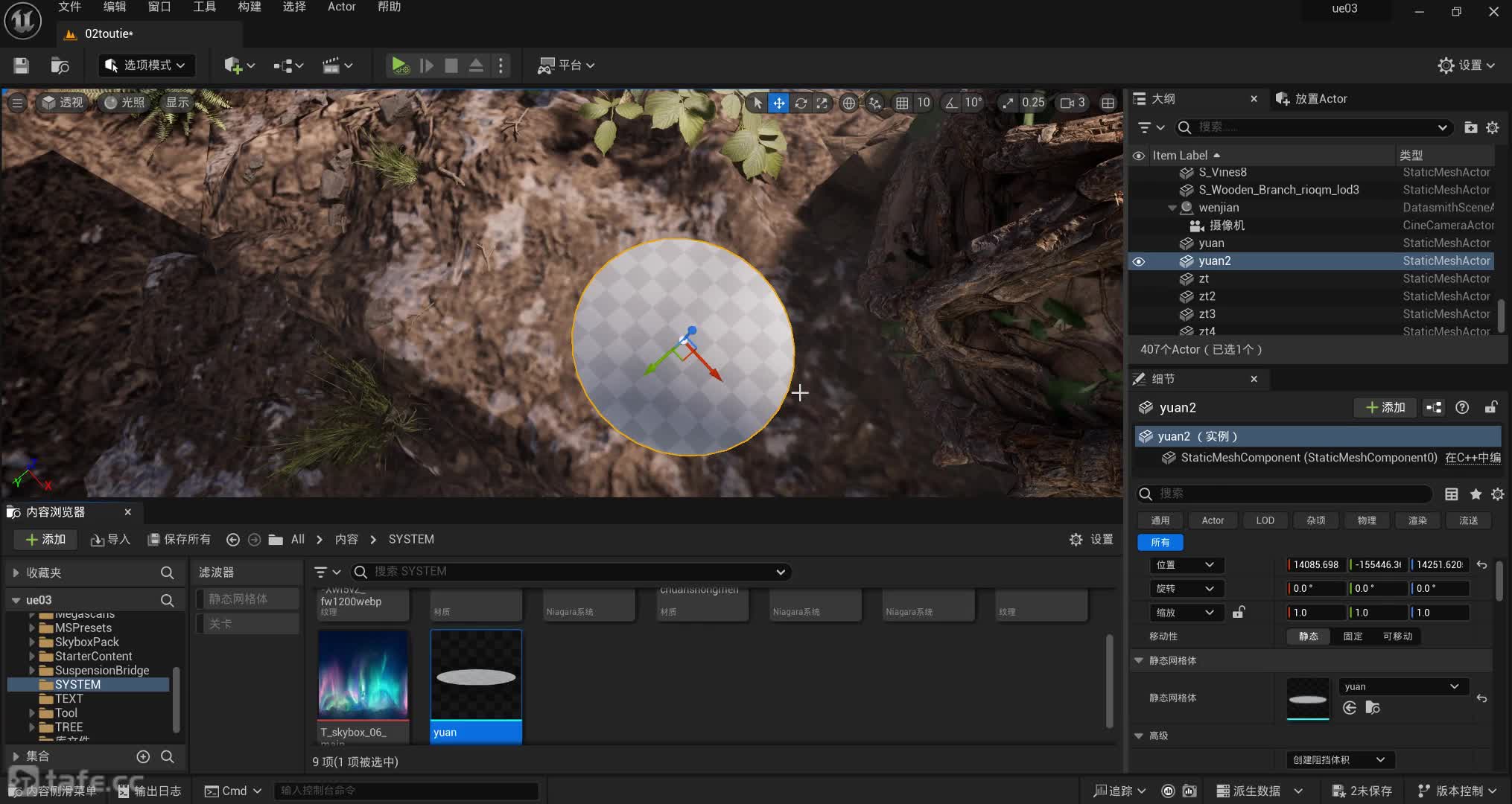Open the Blueprints toolbar dropdown
Image resolution: width=1512 pixels, height=804 pixels.
[x=288, y=66]
